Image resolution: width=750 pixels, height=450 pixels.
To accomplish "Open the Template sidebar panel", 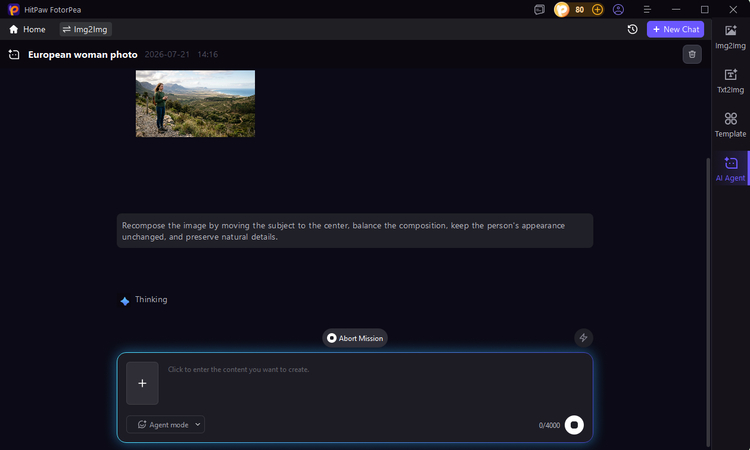I will click(x=730, y=125).
